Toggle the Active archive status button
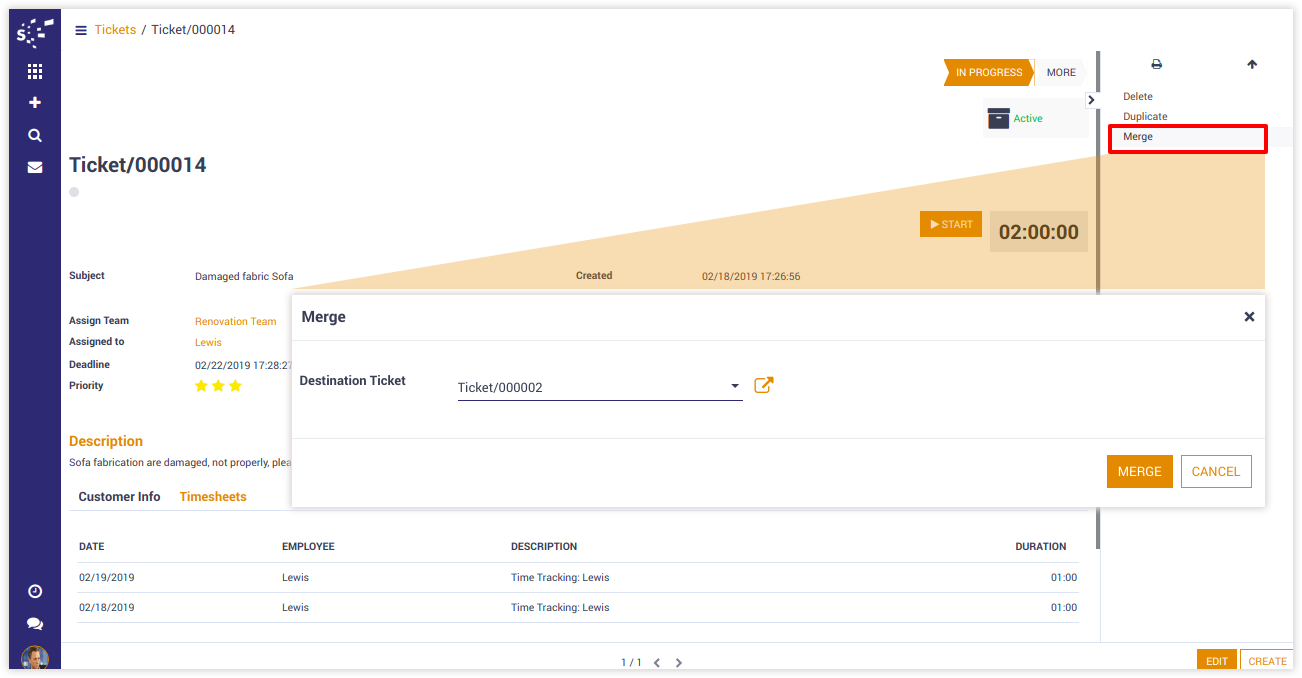Image resolution: width=1302 pixels, height=678 pixels. click(1016, 118)
